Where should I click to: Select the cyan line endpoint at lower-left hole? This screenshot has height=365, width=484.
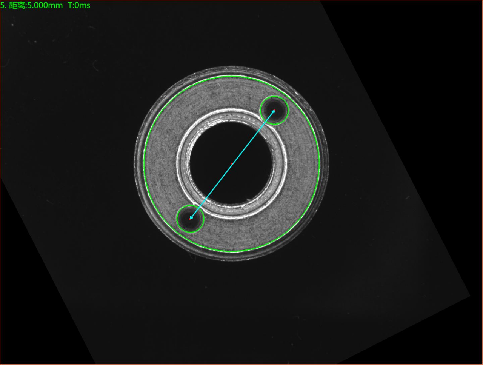(191, 218)
